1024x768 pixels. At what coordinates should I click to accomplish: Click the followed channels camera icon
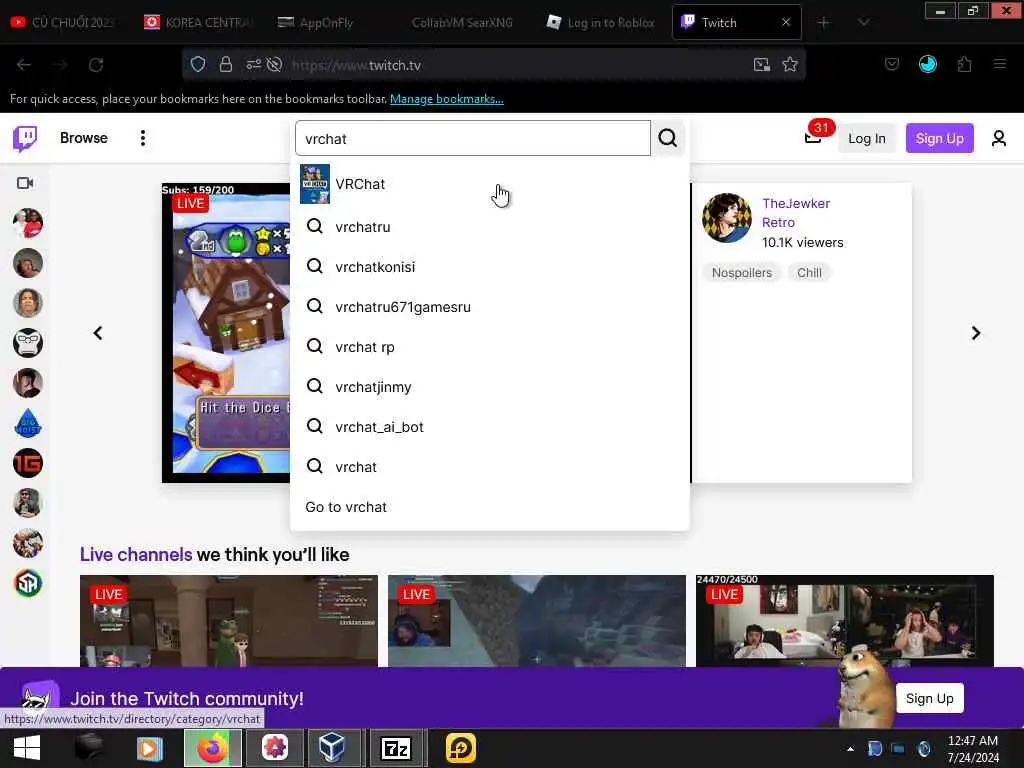pyautogui.click(x=25, y=183)
